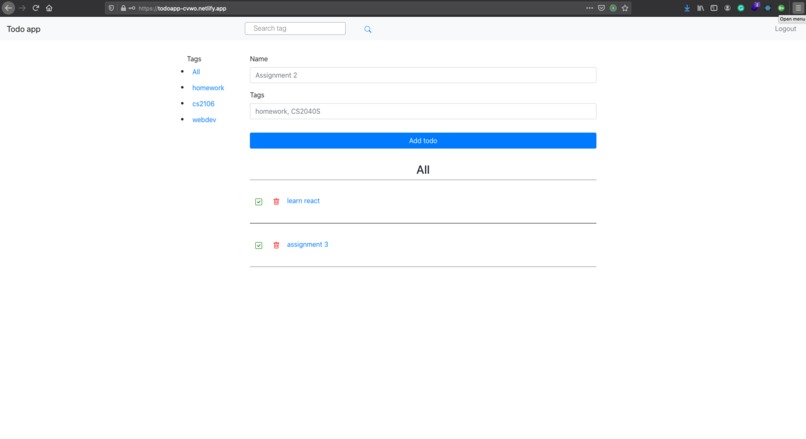Image resolution: width=806 pixels, height=439 pixels.
Task: Go forward with browser forward arrow
Action: coord(22,8)
